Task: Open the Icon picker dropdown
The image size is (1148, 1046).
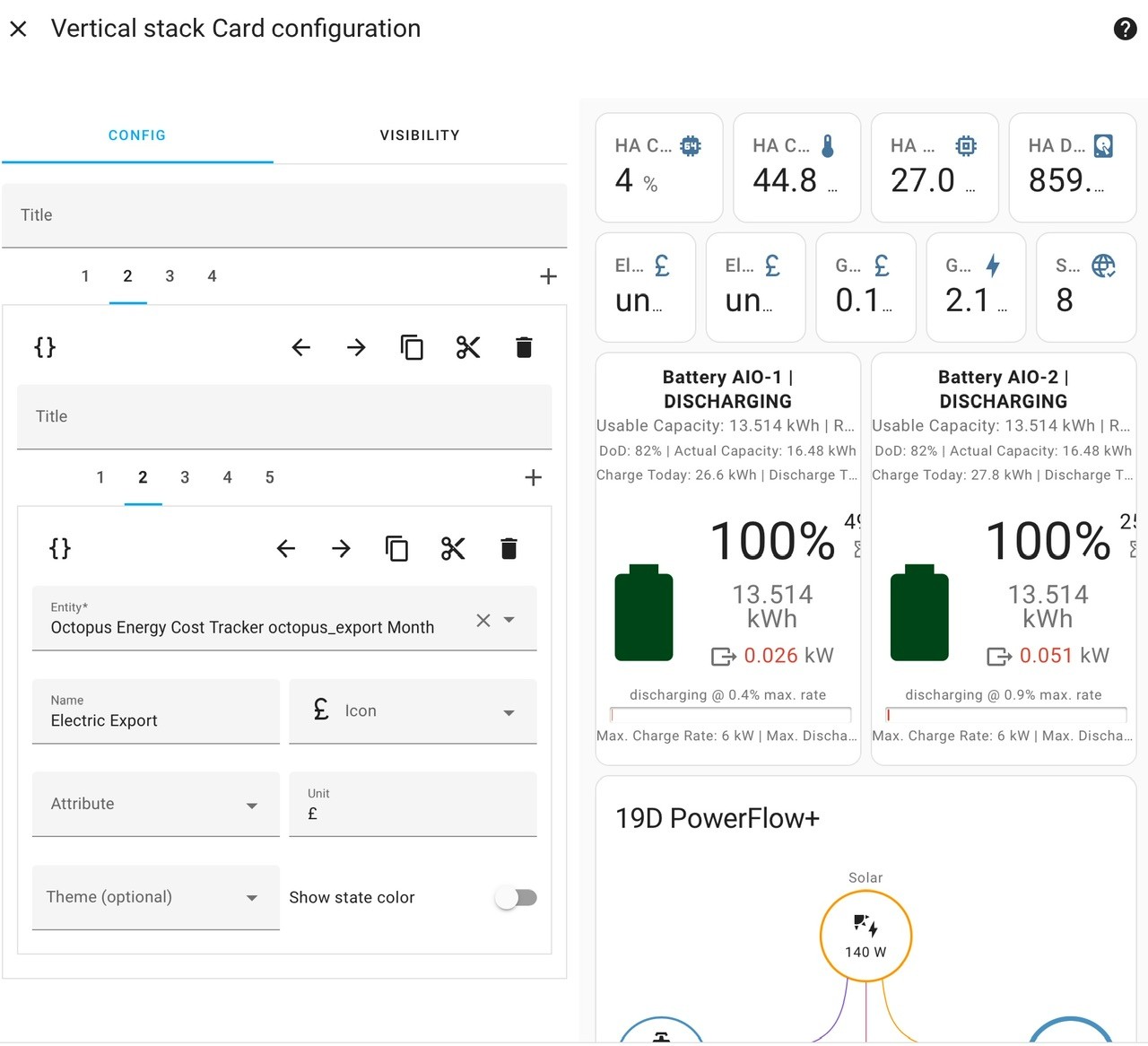Action: click(x=413, y=710)
